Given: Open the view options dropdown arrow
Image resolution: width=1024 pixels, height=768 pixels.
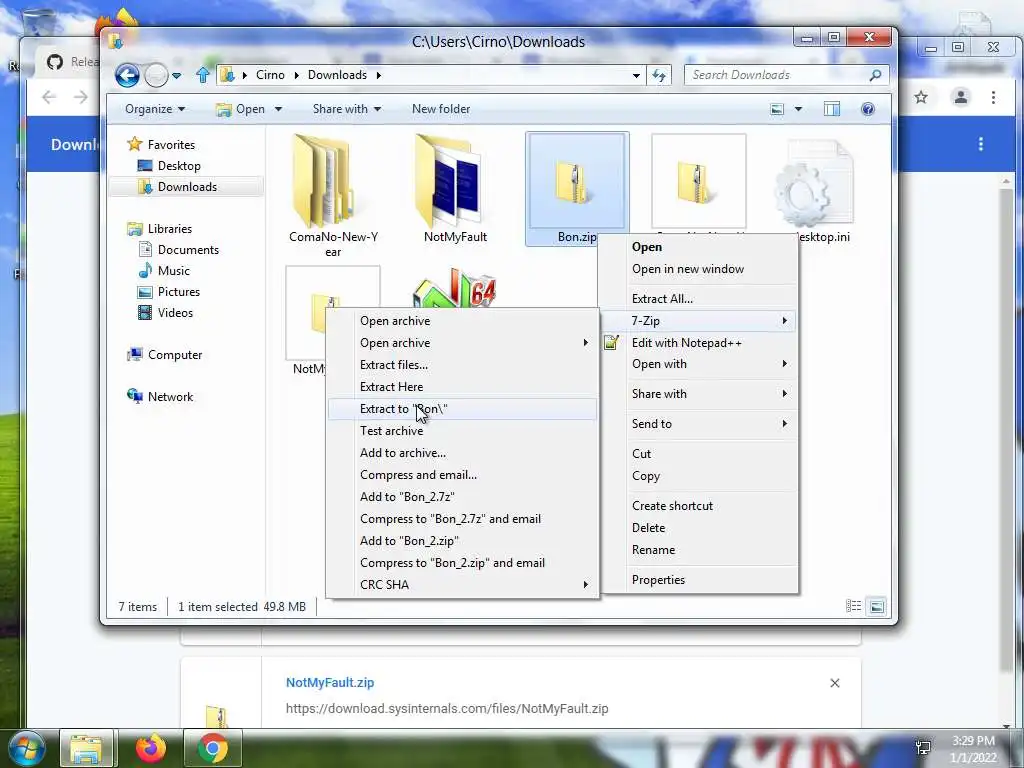Looking at the screenshot, I should coord(798,109).
